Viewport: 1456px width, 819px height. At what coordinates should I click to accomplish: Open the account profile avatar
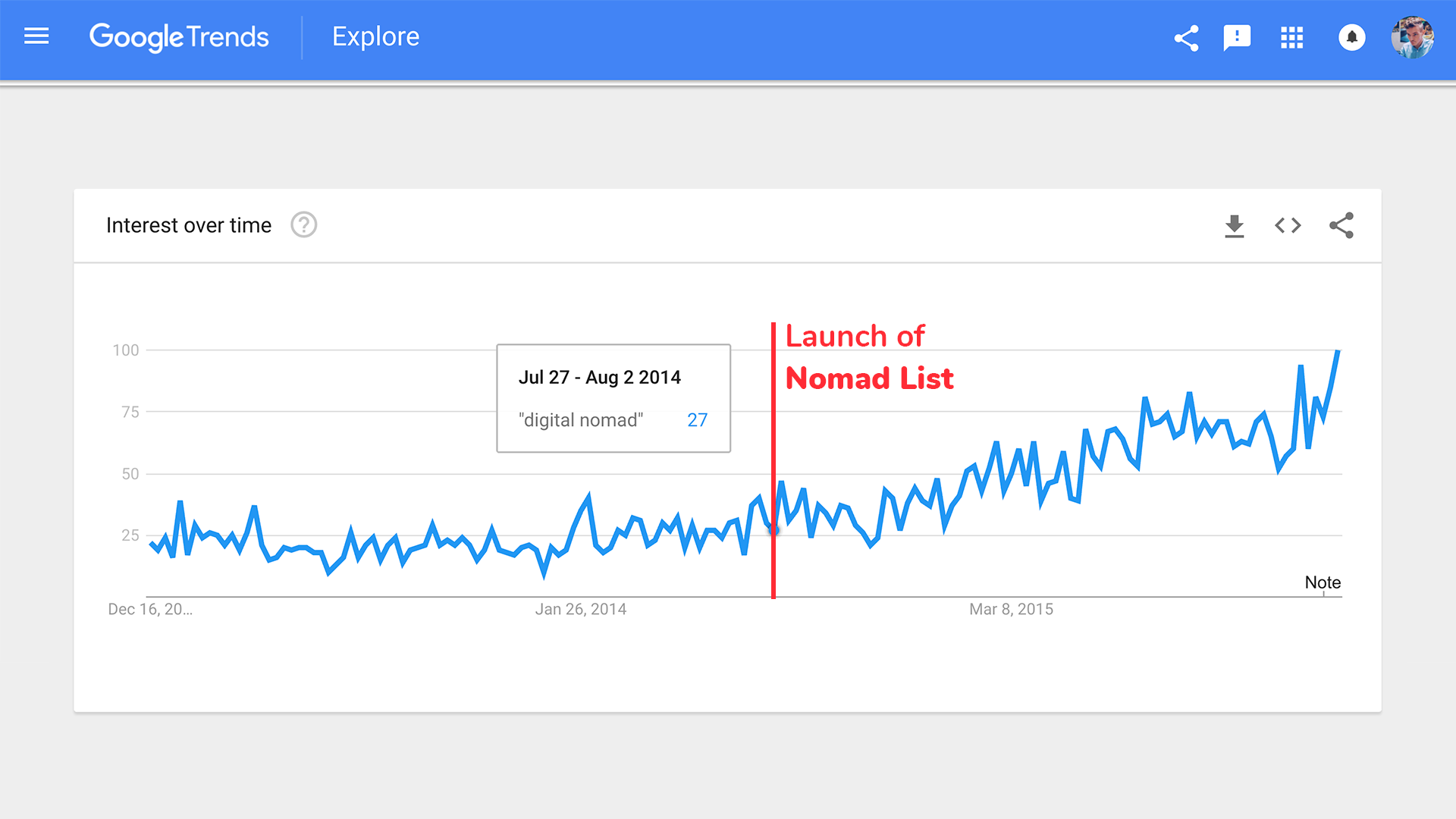click(x=1411, y=37)
